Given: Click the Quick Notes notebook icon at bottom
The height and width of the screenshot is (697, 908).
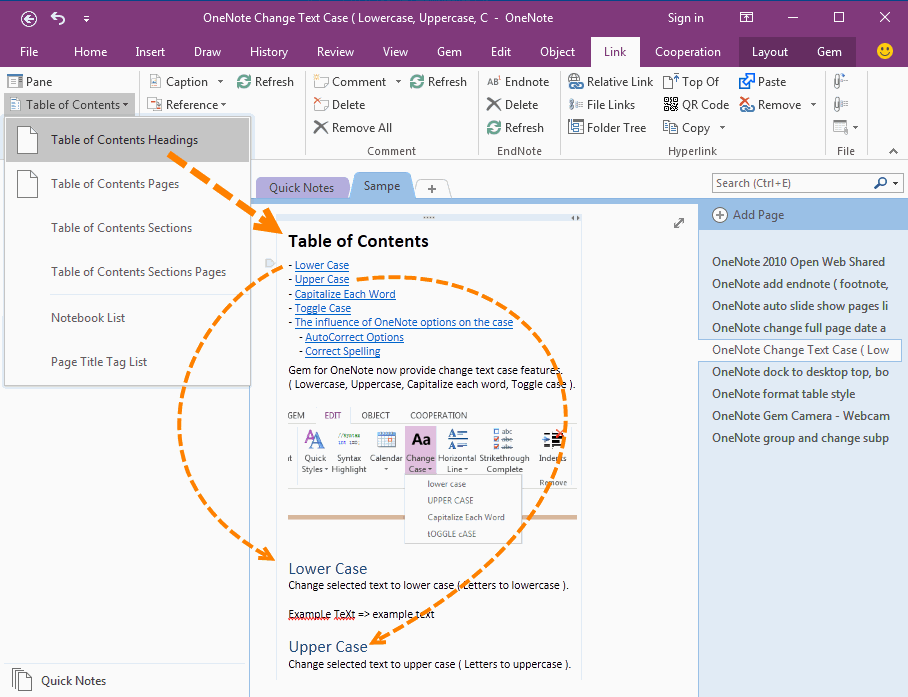Looking at the screenshot, I should [x=21, y=680].
